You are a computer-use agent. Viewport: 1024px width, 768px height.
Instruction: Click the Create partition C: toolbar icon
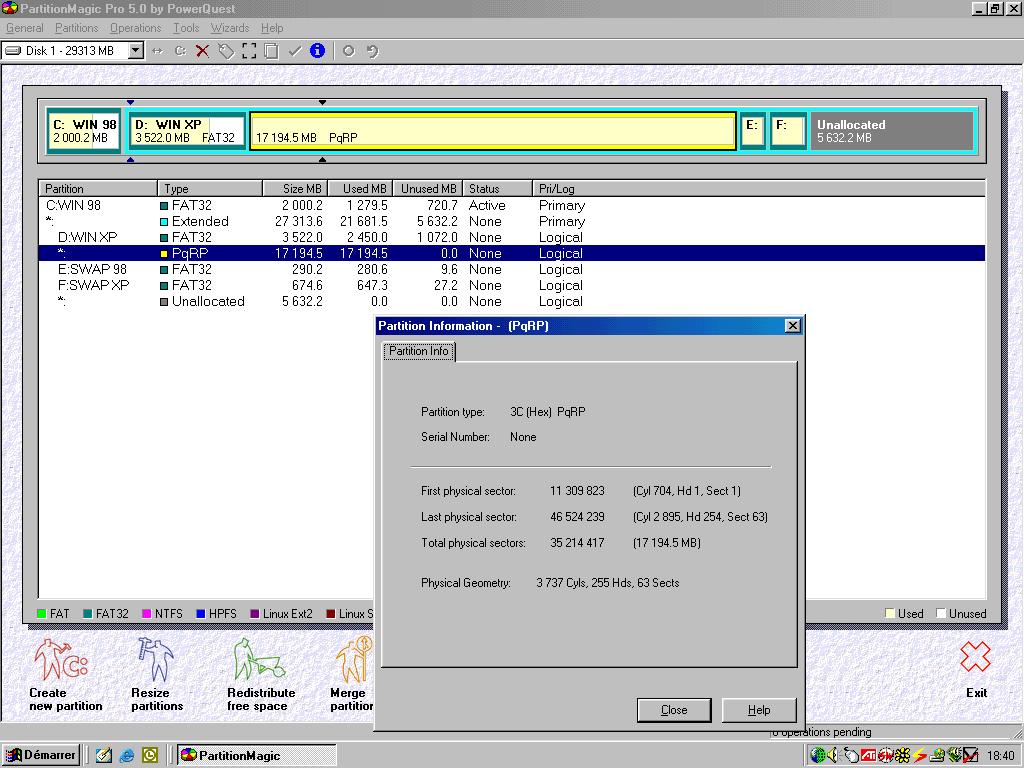180,51
